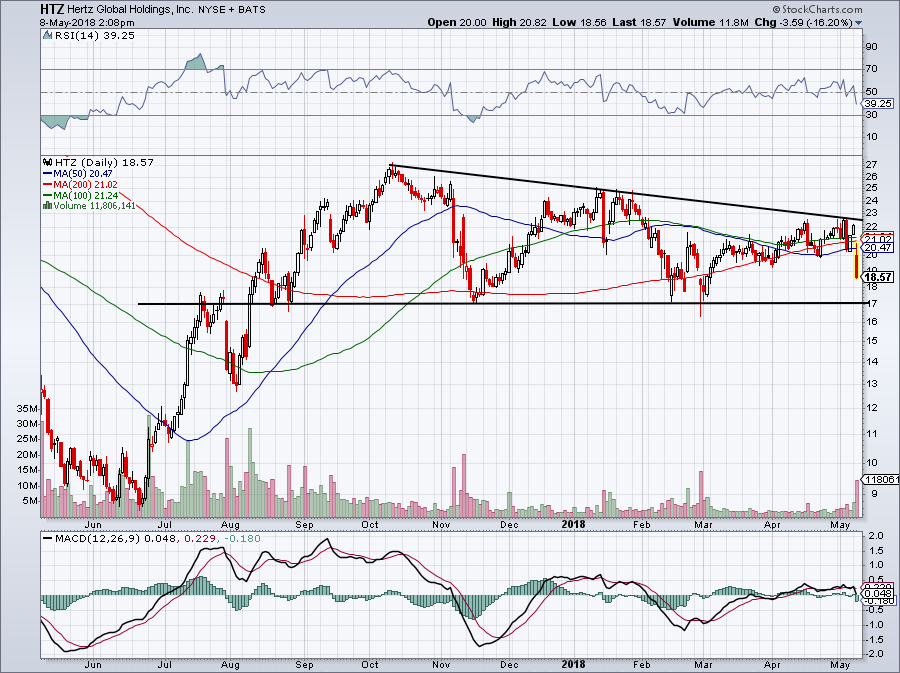Click the RSI(14) indicator line icon
Image resolution: width=900 pixels, height=673 pixels.
48,36
